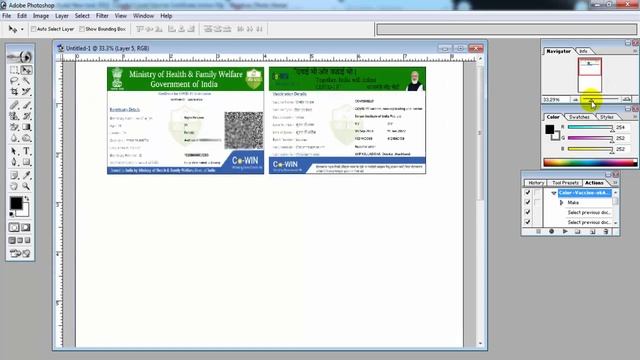Select the Zoom tool in toolbox
640x360 pixels.
(x=27, y=187)
